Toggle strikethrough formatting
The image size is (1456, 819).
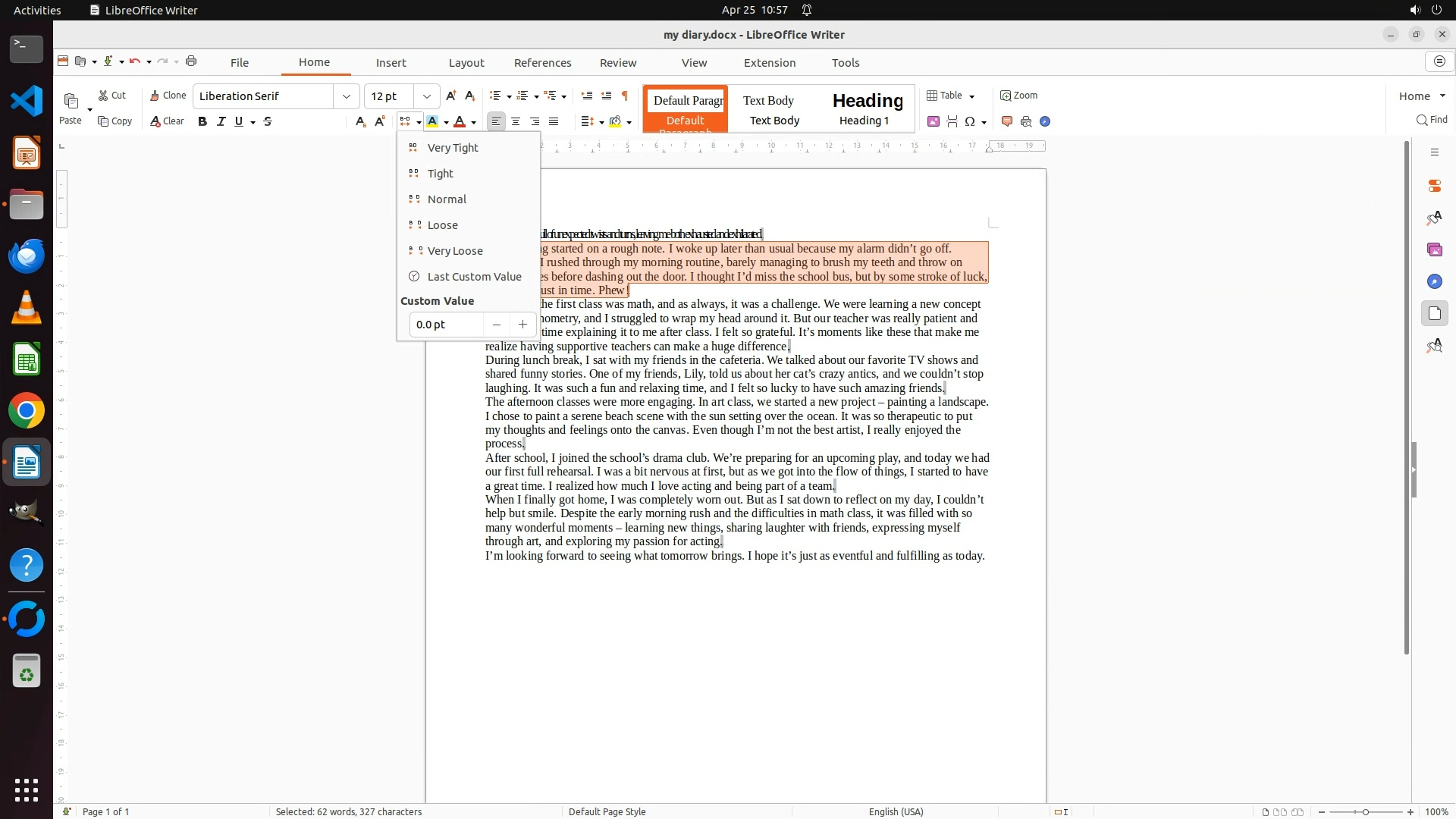(x=268, y=121)
